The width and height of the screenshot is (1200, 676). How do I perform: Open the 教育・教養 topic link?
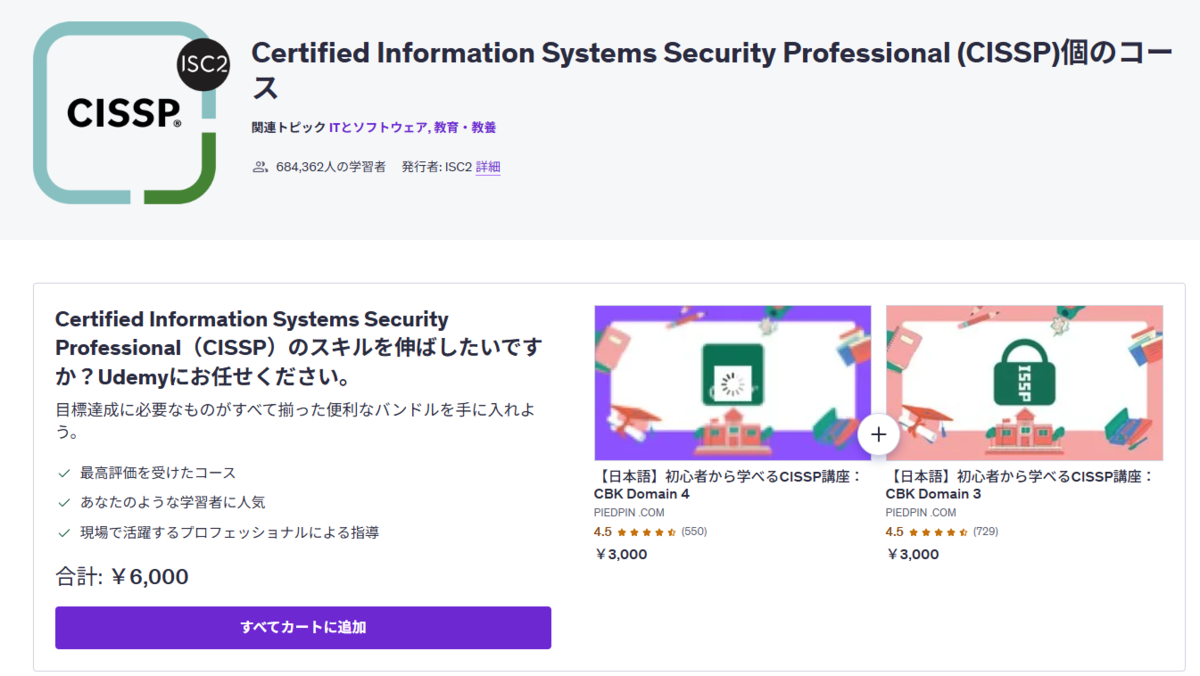pyautogui.click(x=465, y=127)
